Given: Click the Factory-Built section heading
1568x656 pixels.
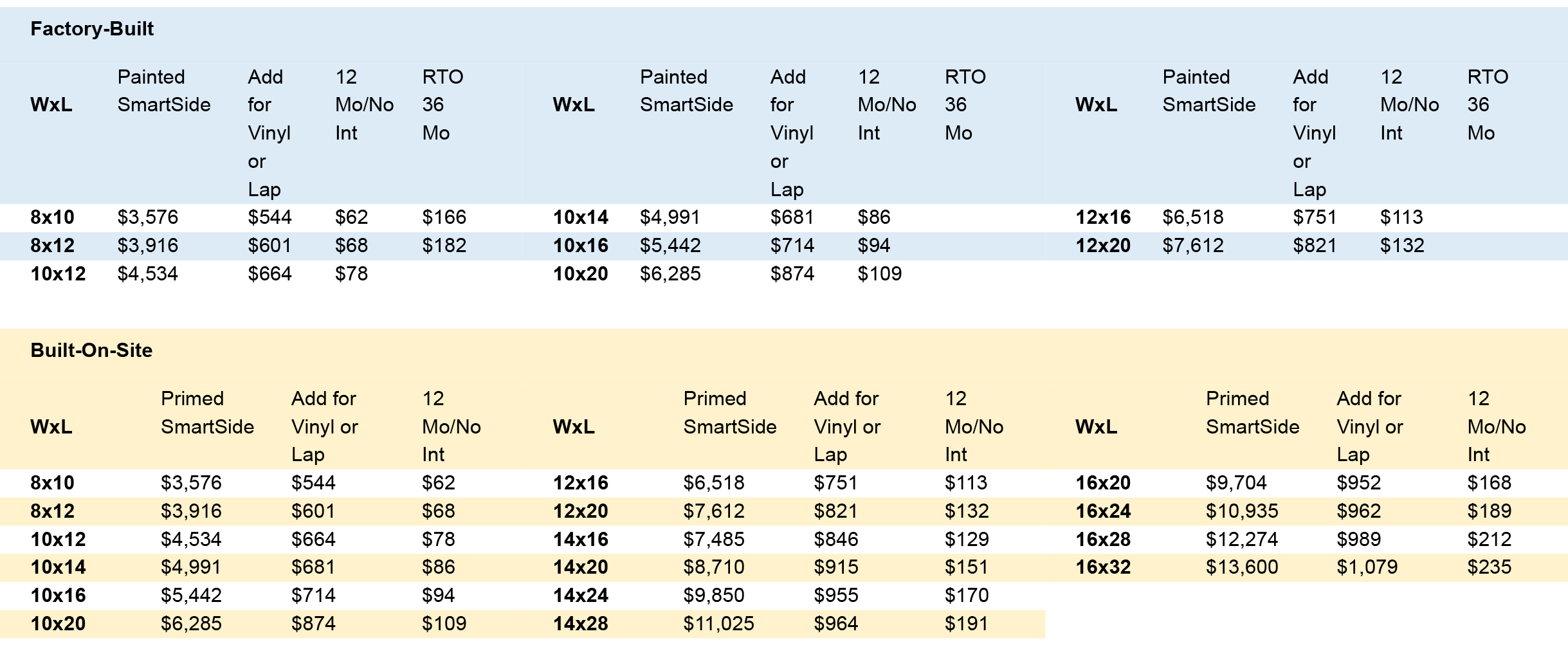Looking at the screenshot, I should (92, 29).
